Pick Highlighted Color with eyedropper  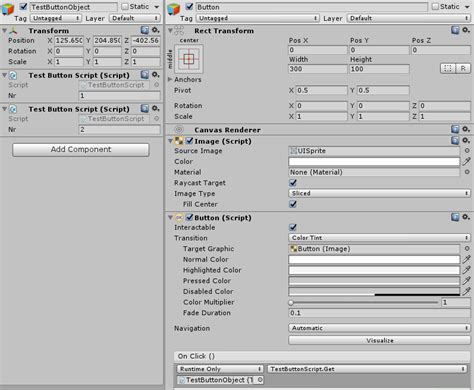pyautogui.click(x=466, y=270)
